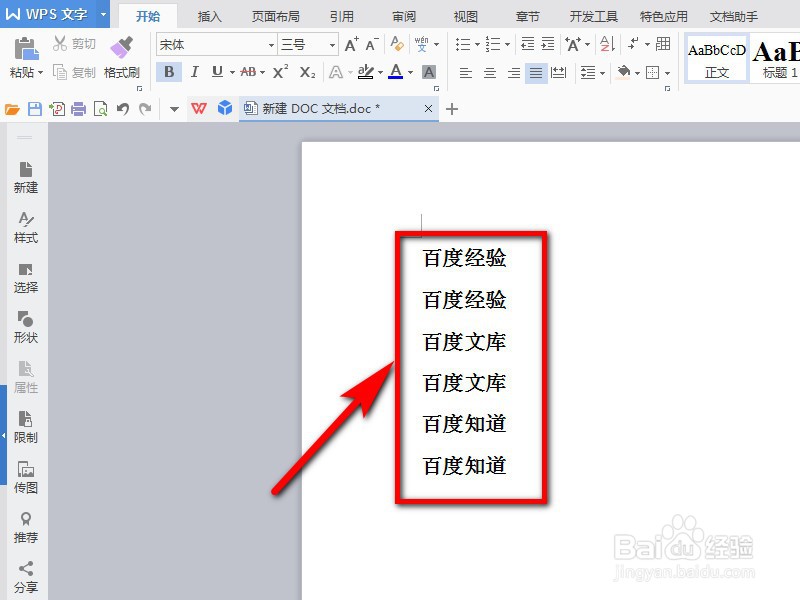Screen dimensions: 800x600
Task: Click the print preview icon
Action: coord(101,109)
